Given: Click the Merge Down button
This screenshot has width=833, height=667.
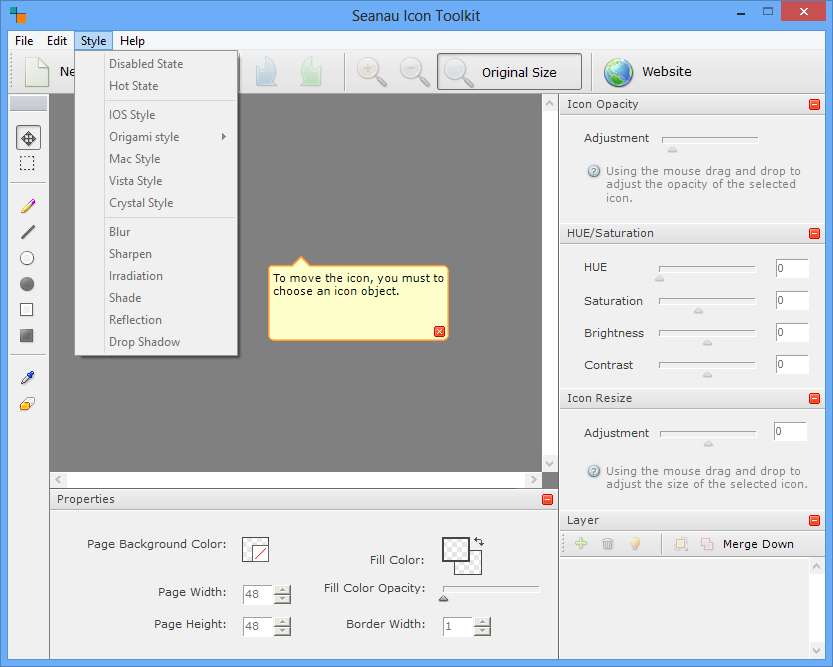Looking at the screenshot, I should tap(758, 544).
